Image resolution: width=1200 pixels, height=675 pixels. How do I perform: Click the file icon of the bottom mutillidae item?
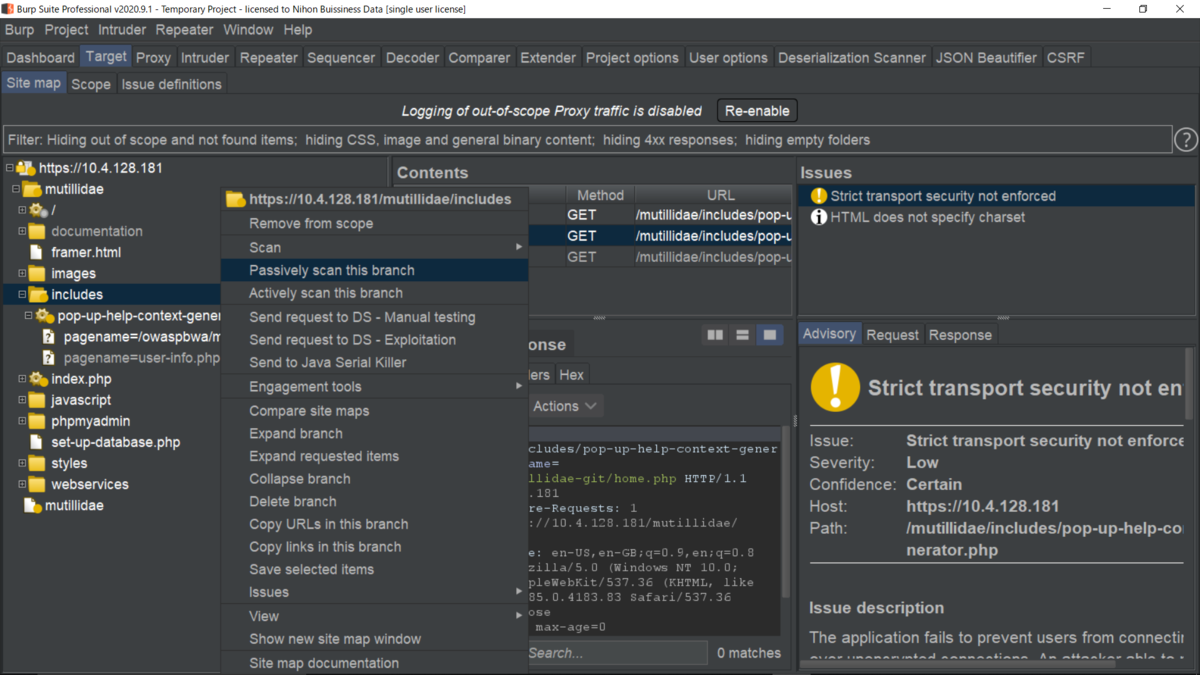pyautogui.click(x=32, y=505)
